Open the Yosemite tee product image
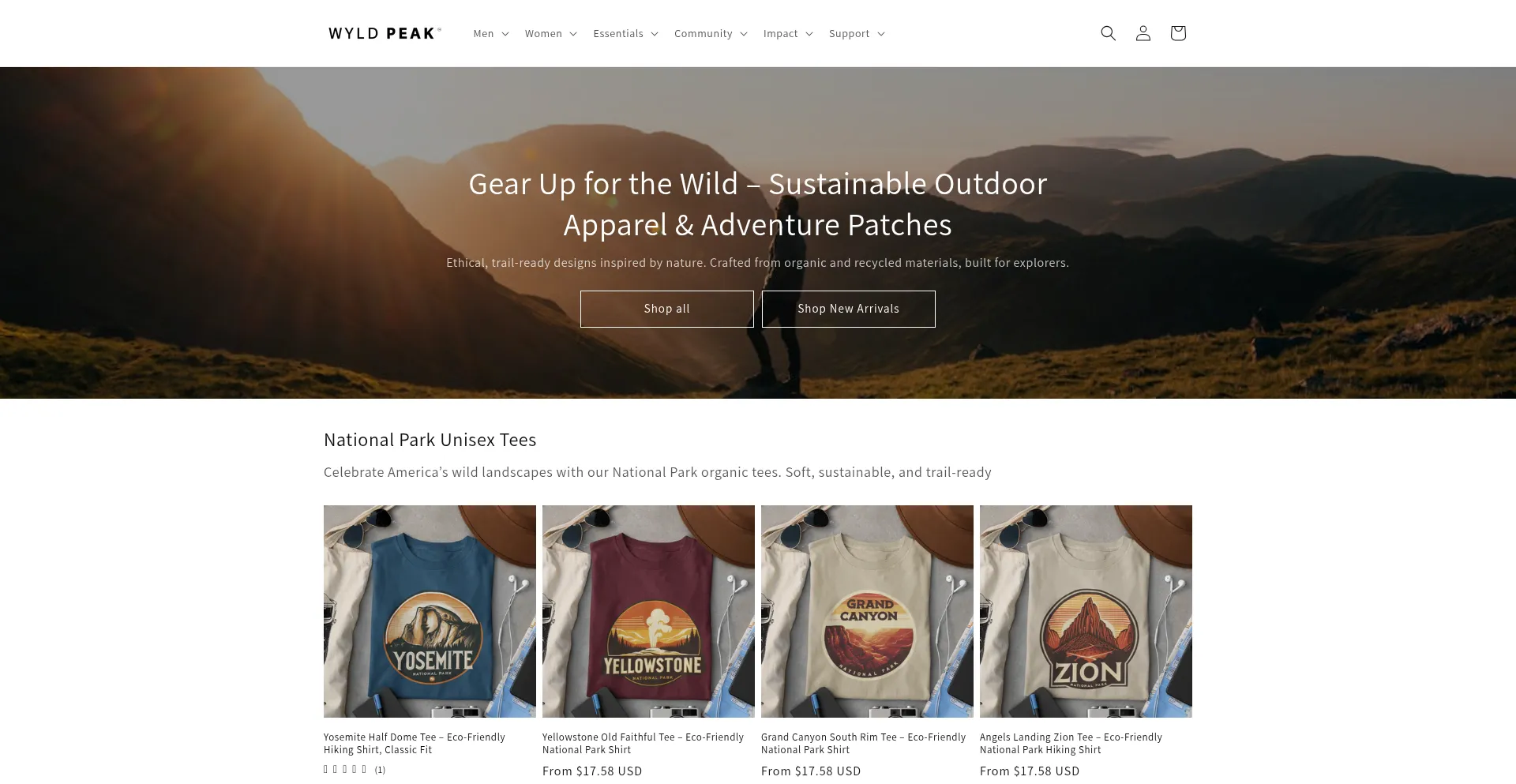This screenshot has height=784, width=1516. tap(430, 611)
